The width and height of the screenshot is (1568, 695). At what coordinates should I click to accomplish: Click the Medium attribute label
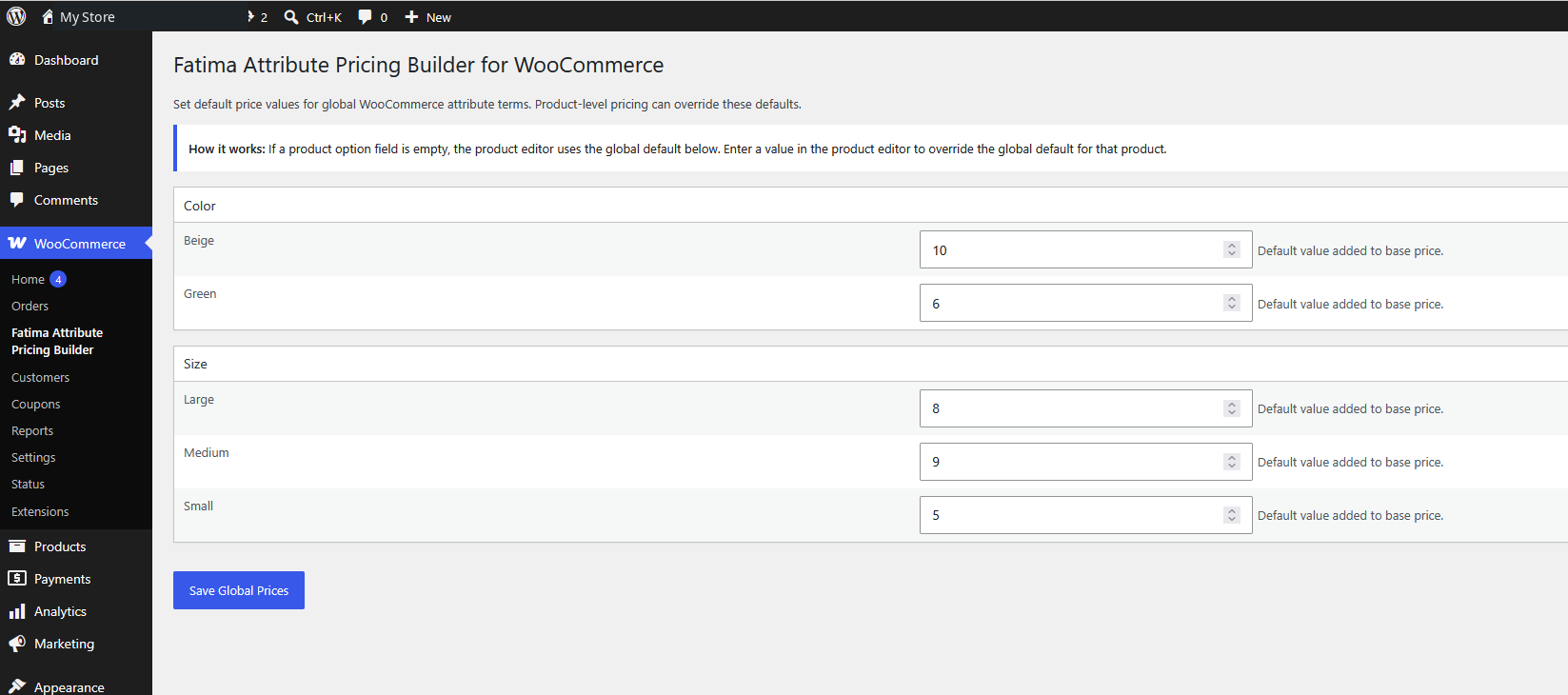[x=207, y=453]
